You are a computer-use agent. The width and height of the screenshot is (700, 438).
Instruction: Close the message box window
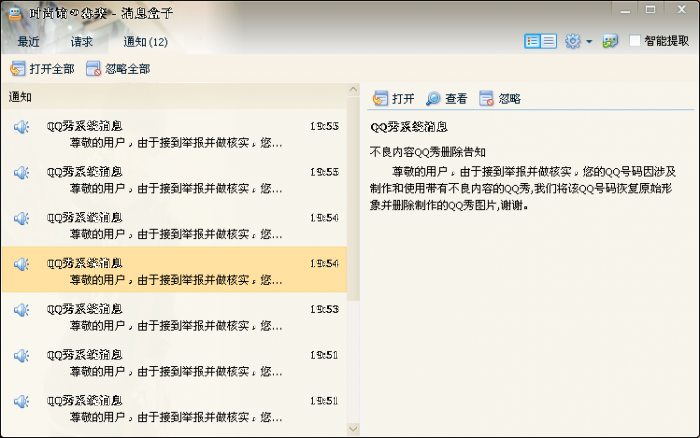681,9
